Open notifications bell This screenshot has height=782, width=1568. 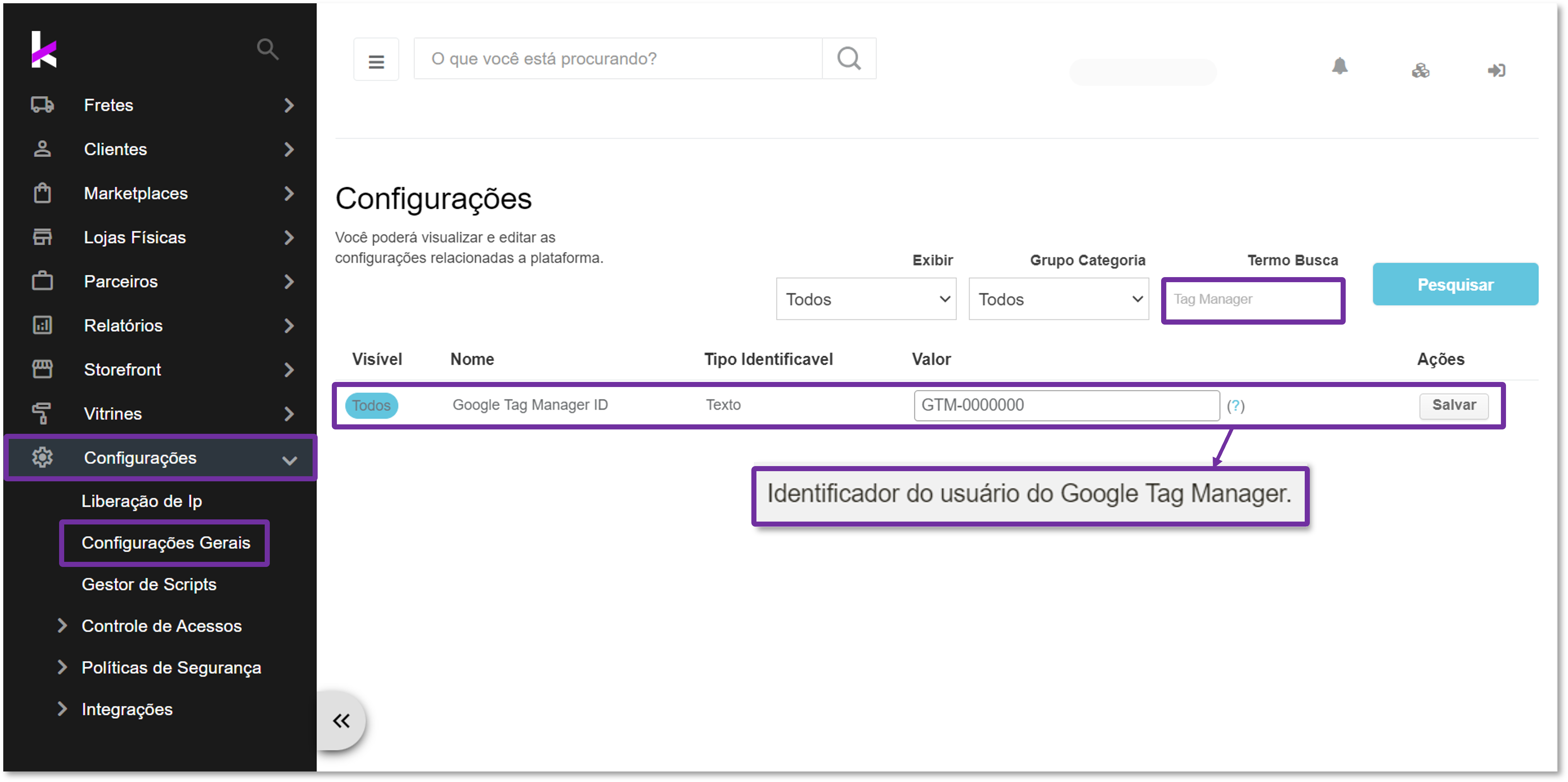[1340, 66]
